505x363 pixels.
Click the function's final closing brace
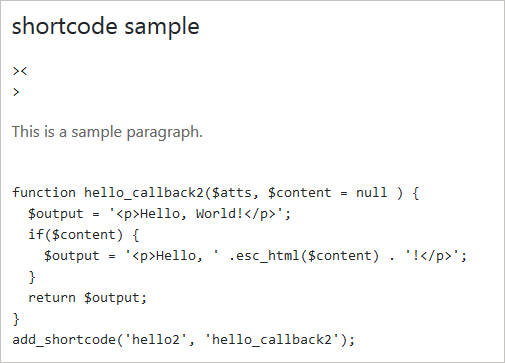click(16, 319)
